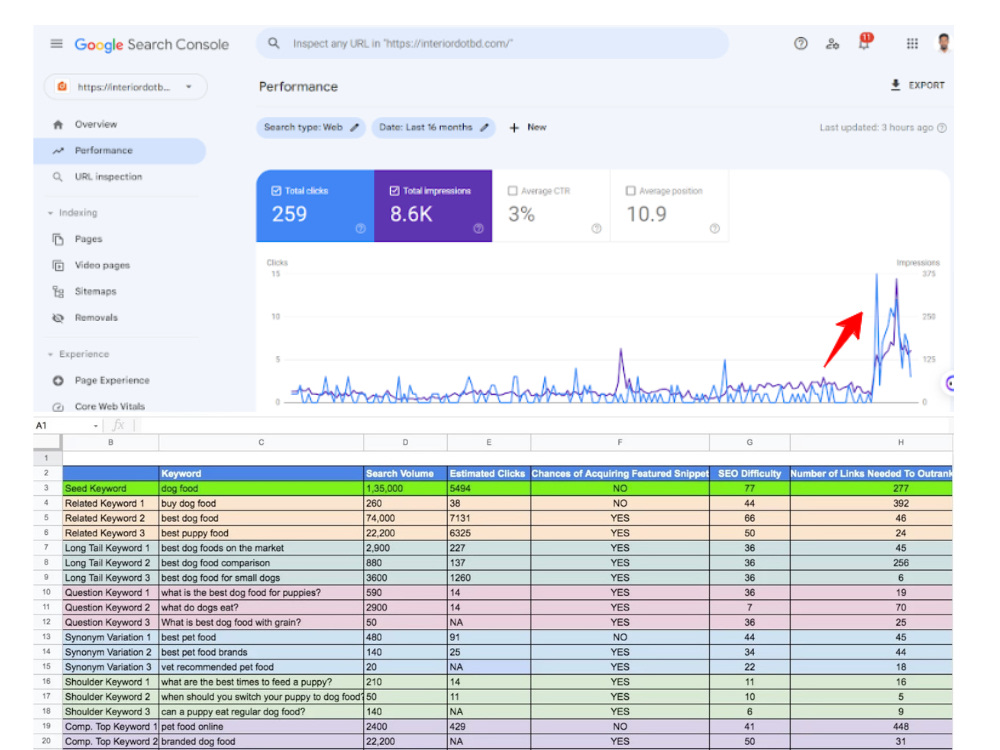This screenshot has height=750, width=1000.
Task: Open the property selector dropdown
Action: coord(126,87)
